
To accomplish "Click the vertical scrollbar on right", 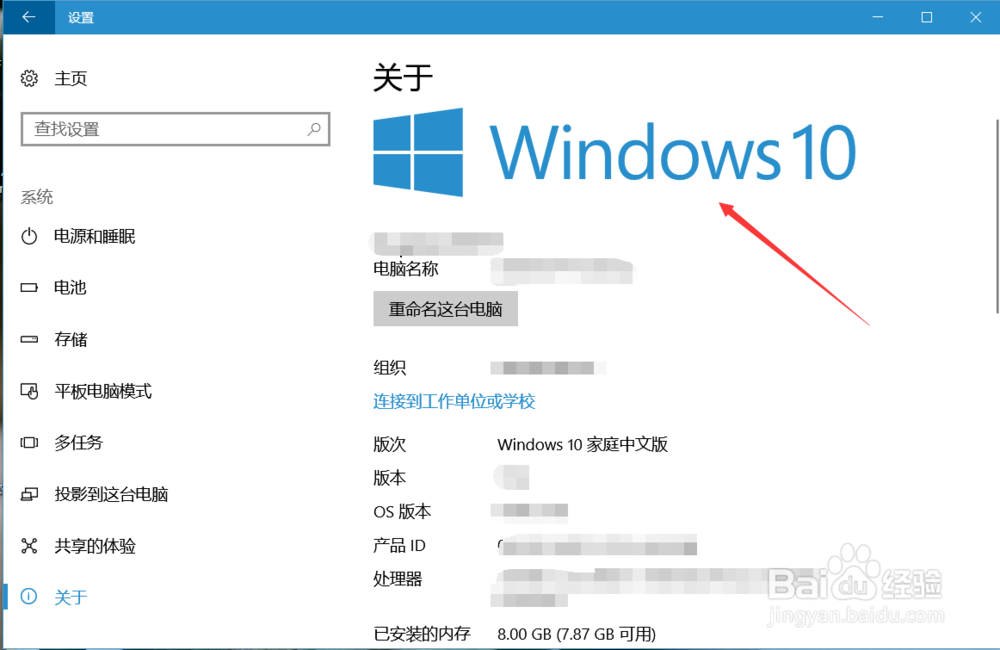I will 997,216.
